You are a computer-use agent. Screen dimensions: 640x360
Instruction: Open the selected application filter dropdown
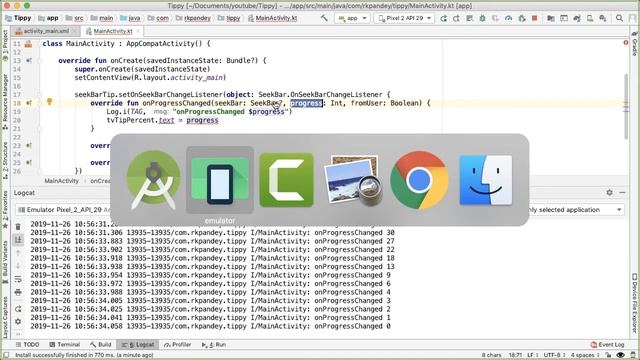coord(576,209)
